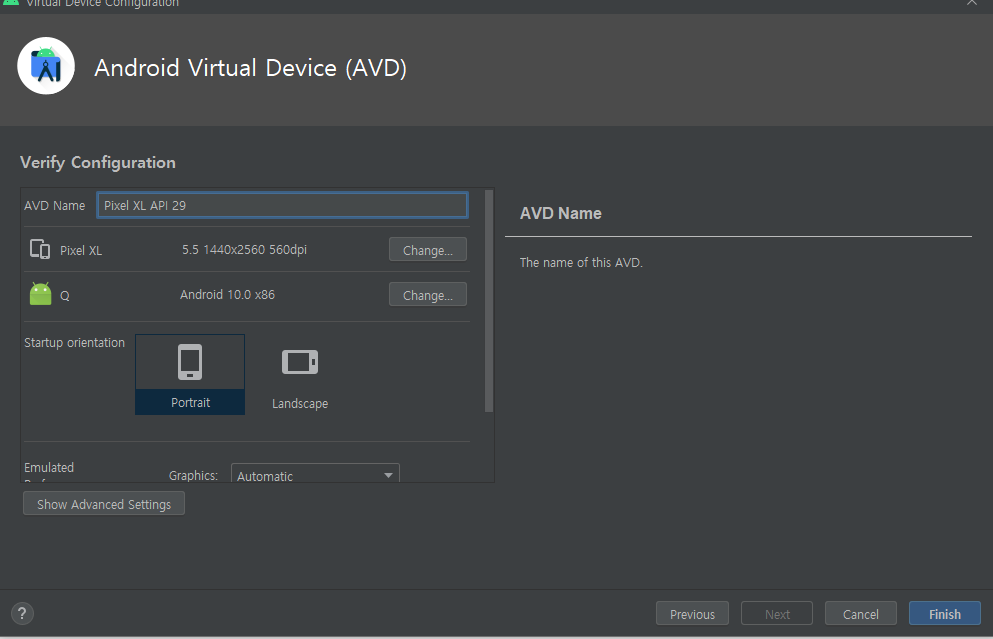Click the Startup orientation label
Image resolution: width=993 pixels, height=639 pixels.
[75, 343]
